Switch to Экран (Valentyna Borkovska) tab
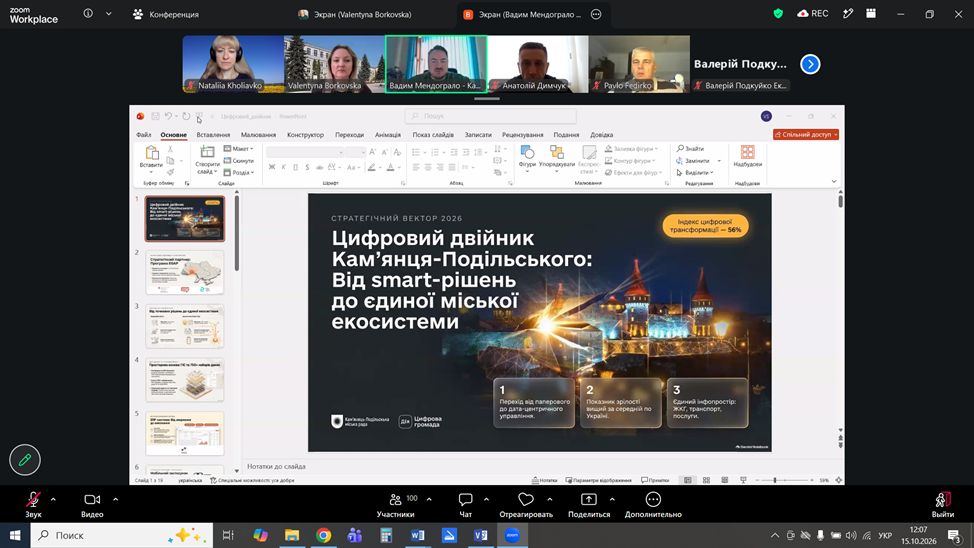This screenshot has width=974, height=548. [355, 14]
